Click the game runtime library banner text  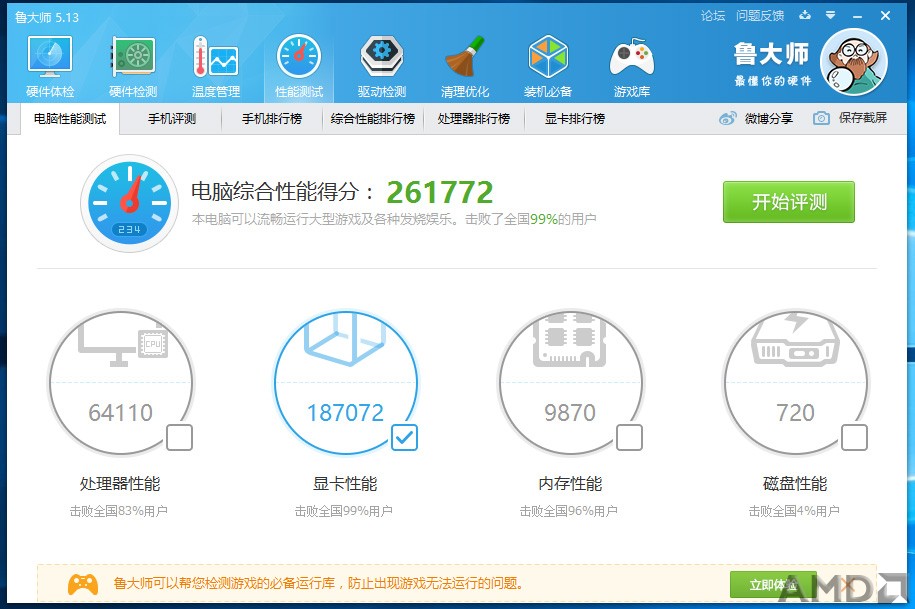318,583
